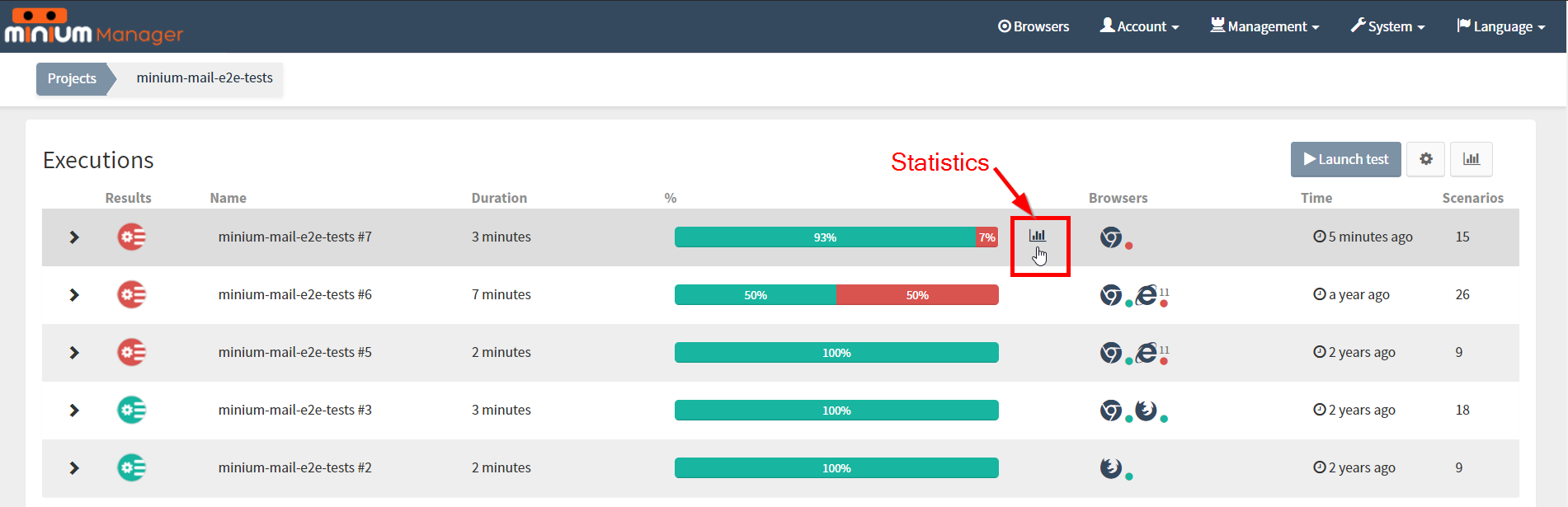This screenshot has height=507, width=1568.
Task: Open project statistics bar chart button
Action: point(1471,159)
